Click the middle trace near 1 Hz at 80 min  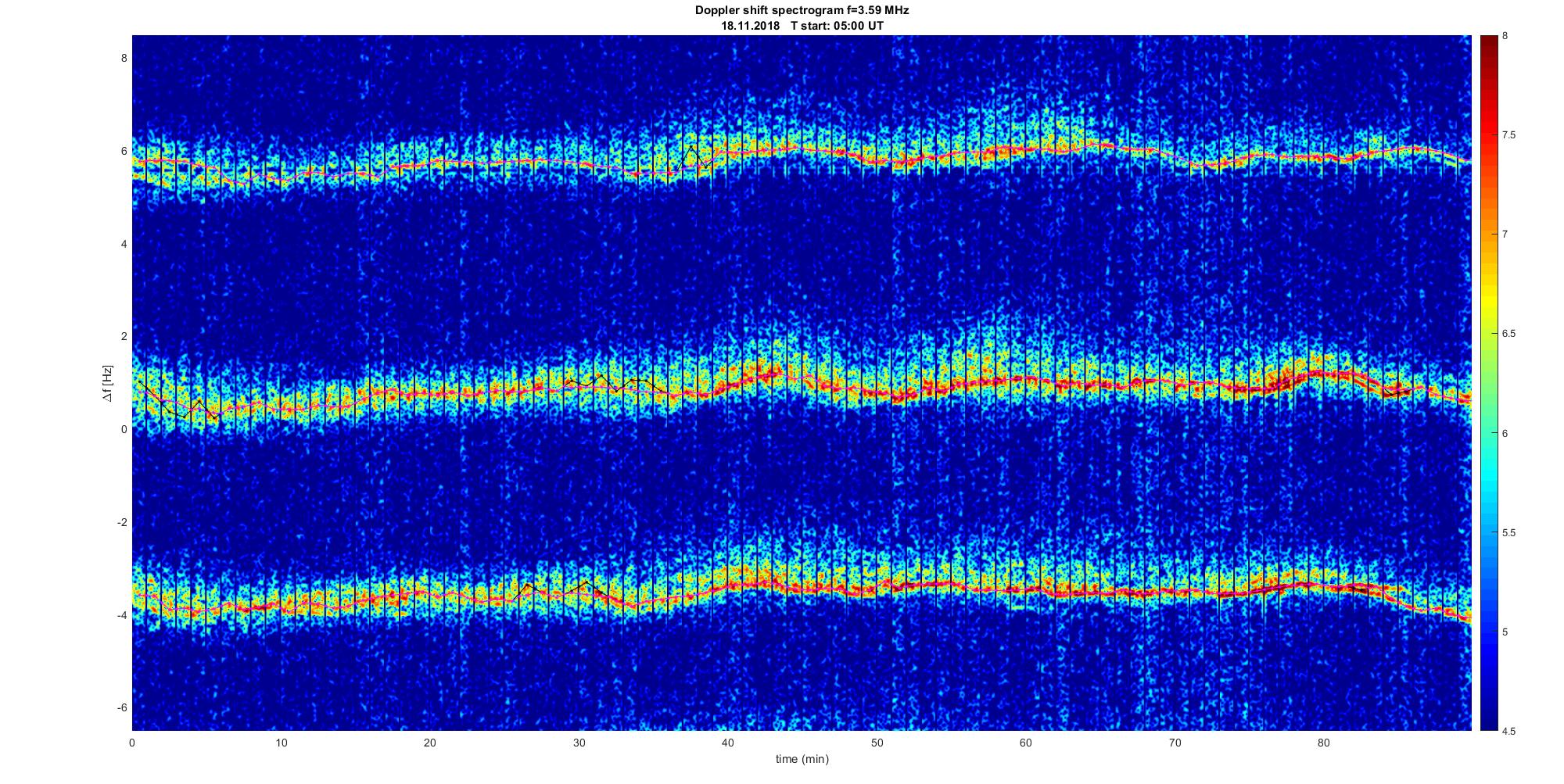[1323, 374]
